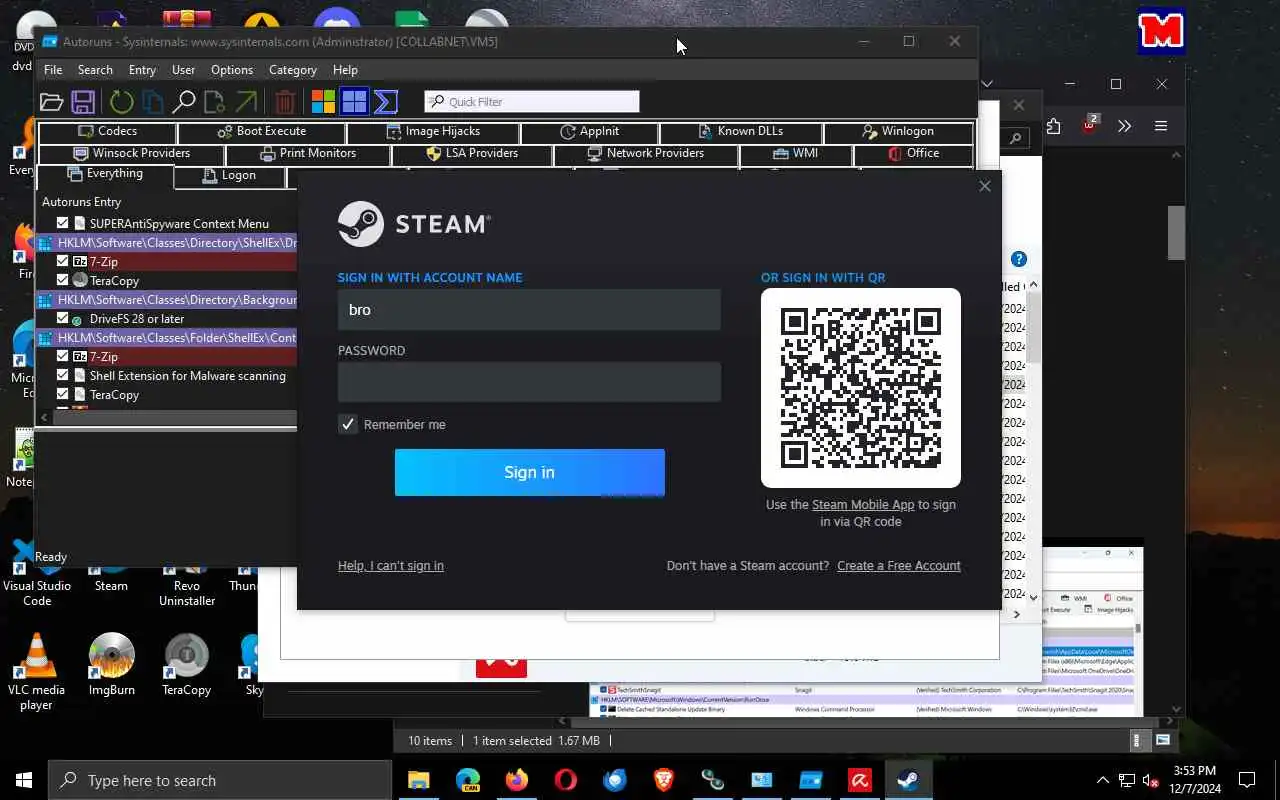The image size is (1280, 800).
Task: Select the TeraCopy desktop icon
Action: 186,664
